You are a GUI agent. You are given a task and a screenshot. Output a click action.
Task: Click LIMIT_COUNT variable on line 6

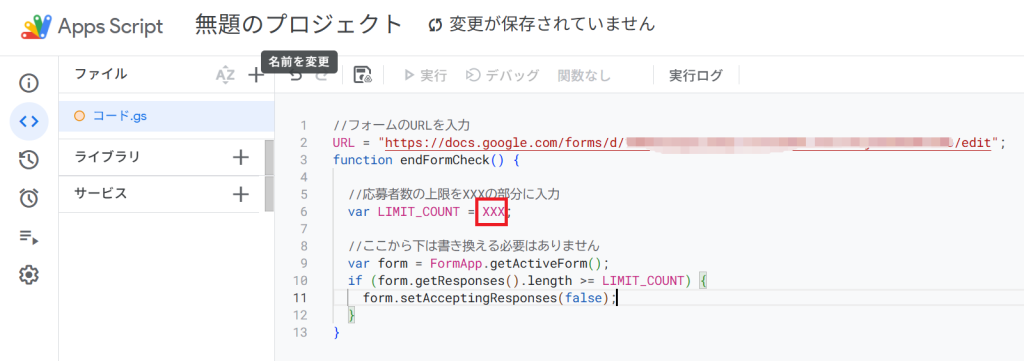point(418,212)
